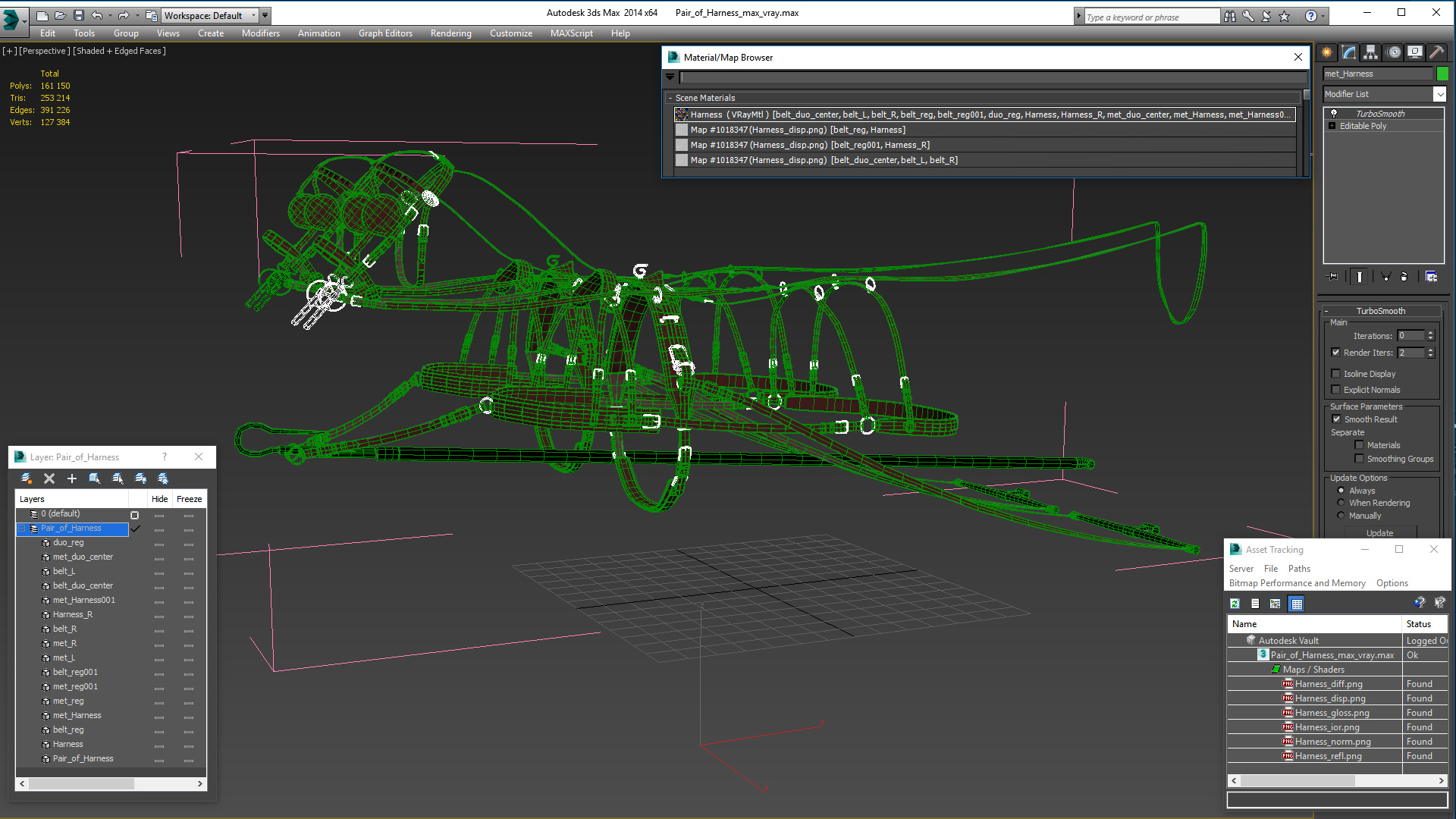Expand Editable Poly in modifier stack

click(x=1332, y=126)
